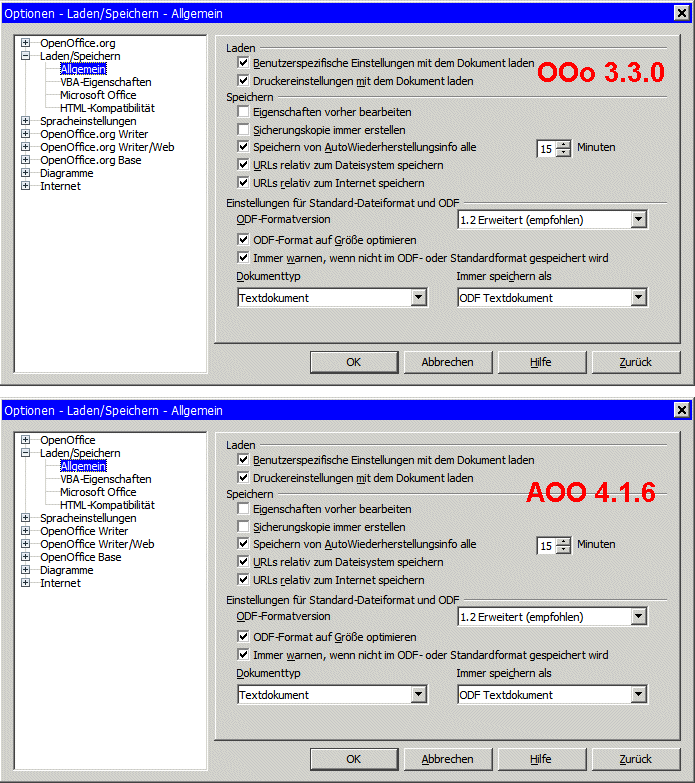Select OpenOffice.org Base in the tree

coord(90,160)
